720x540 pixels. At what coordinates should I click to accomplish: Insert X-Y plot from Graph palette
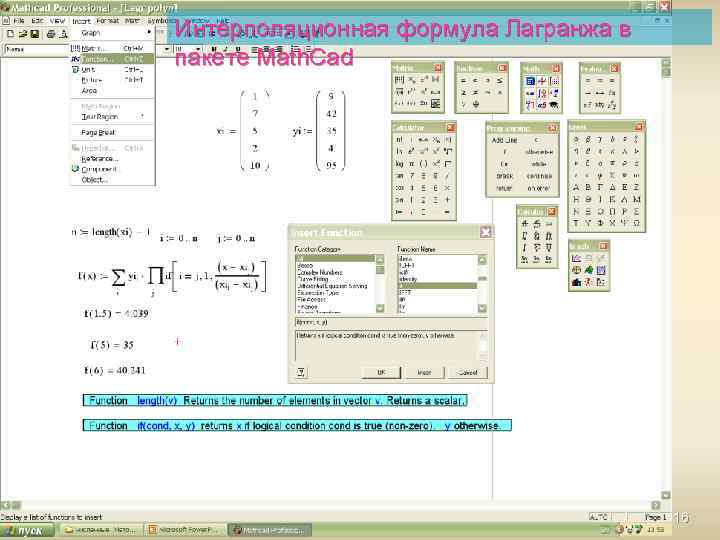click(576, 259)
